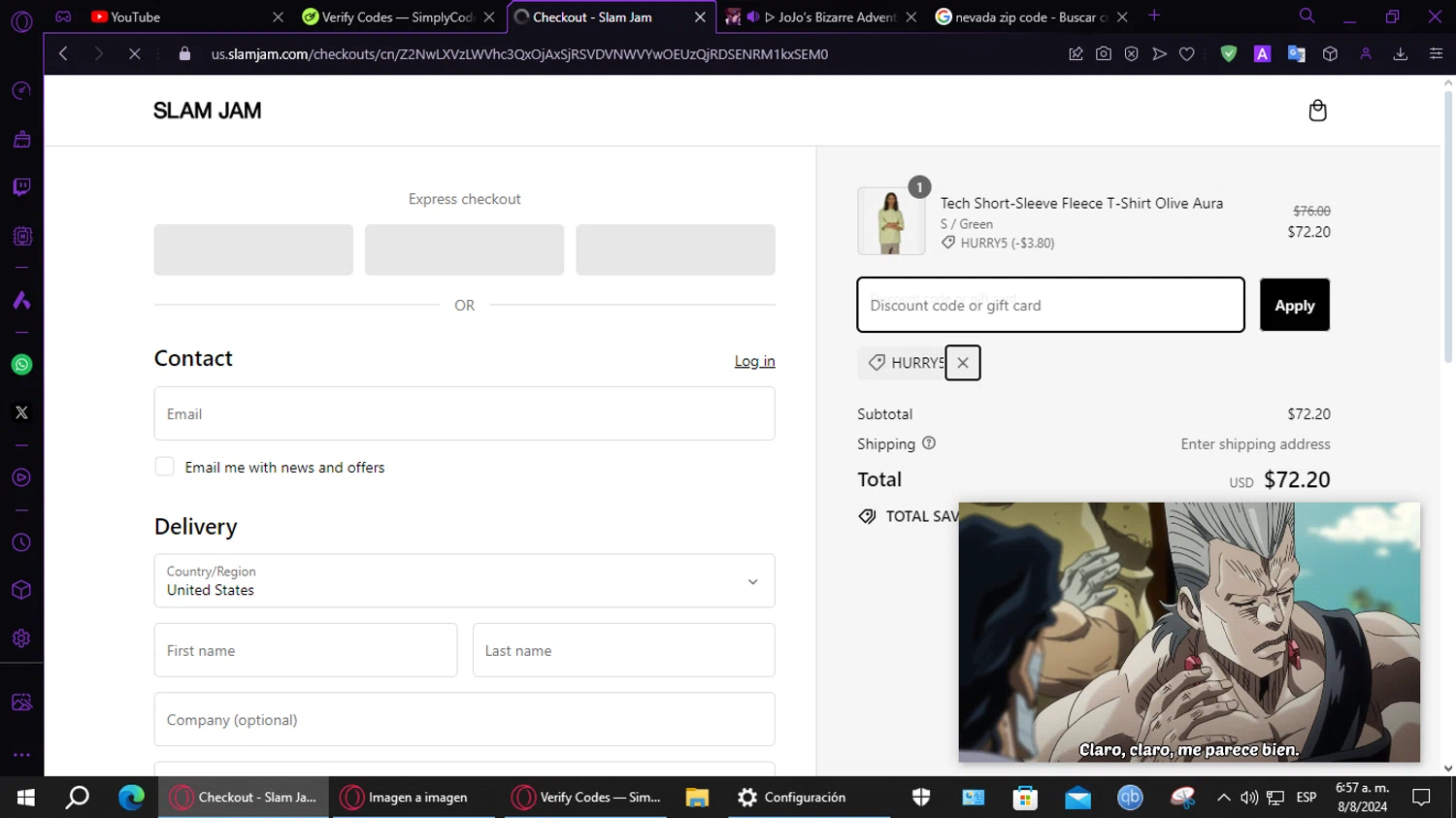The height and width of the screenshot is (818, 1456).
Task: Open the Windows Start menu
Action: (26, 798)
